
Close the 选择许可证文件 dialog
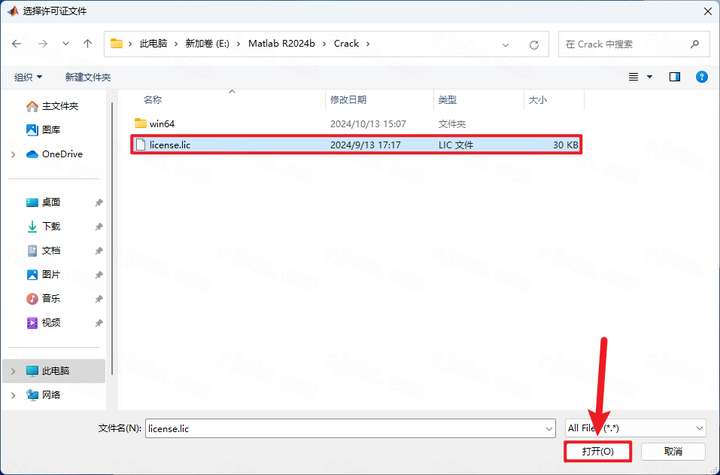tap(707, 11)
